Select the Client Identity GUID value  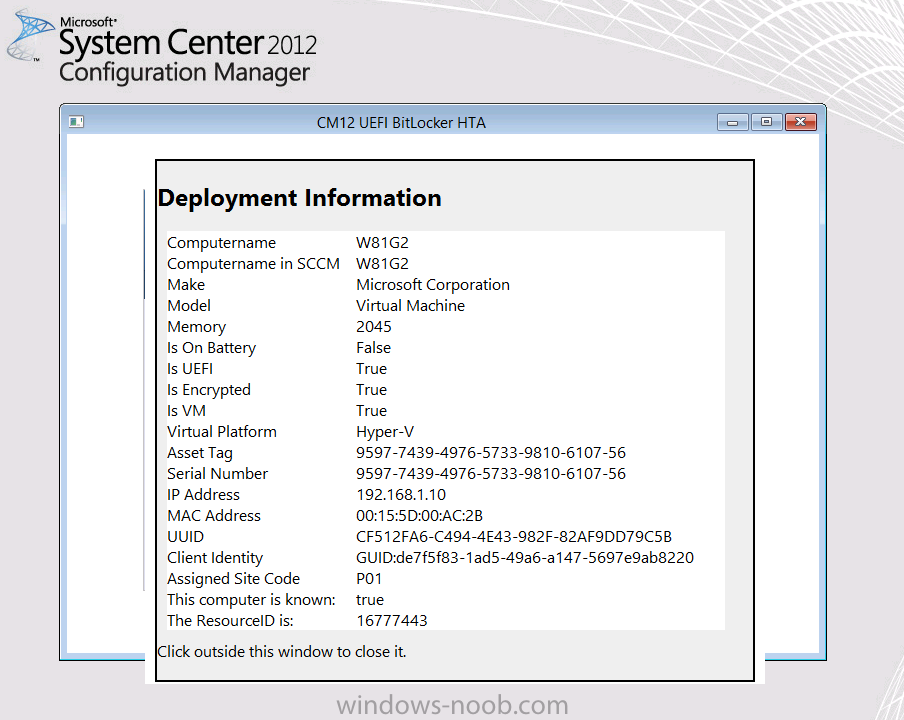coord(525,558)
